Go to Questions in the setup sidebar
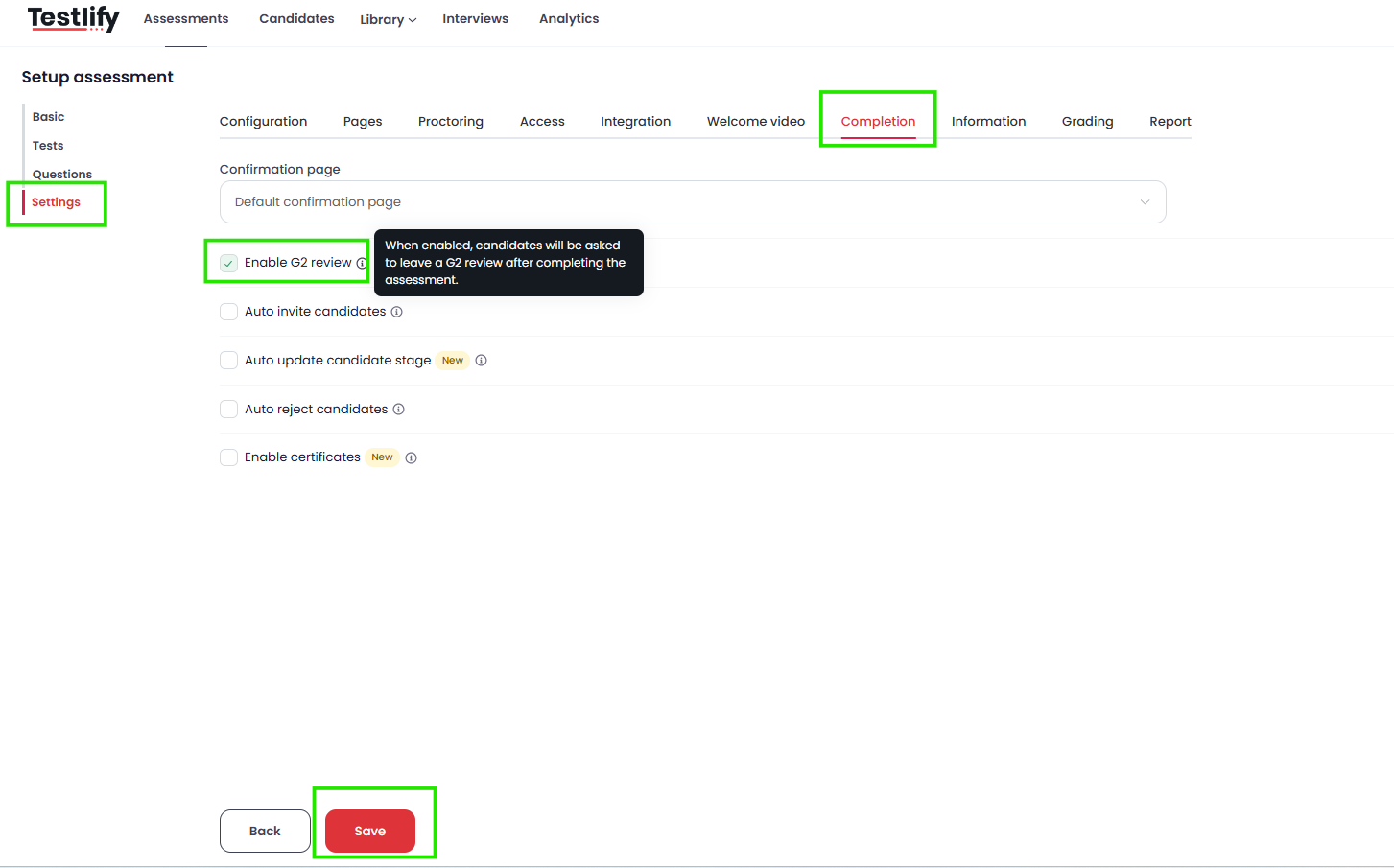The height and width of the screenshot is (868, 1394). (x=62, y=175)
